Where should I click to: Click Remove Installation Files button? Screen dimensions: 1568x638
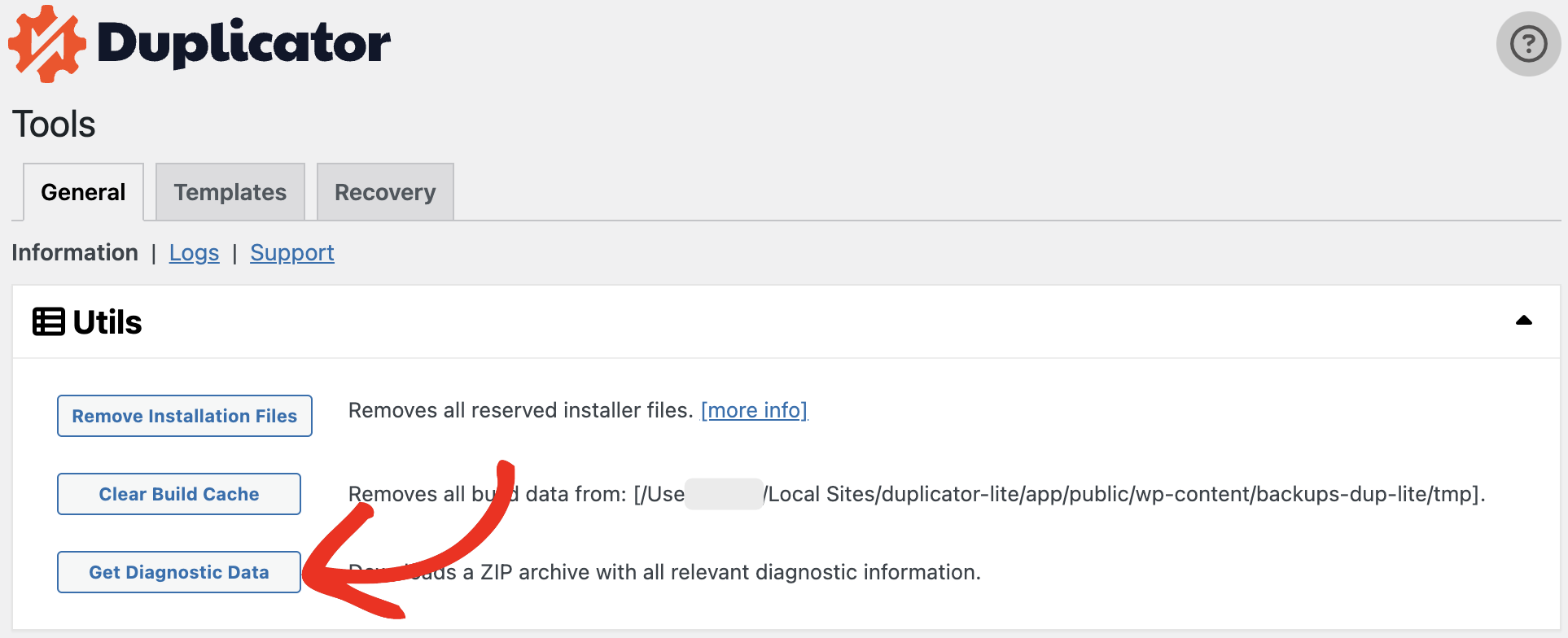tap(185, 416)
